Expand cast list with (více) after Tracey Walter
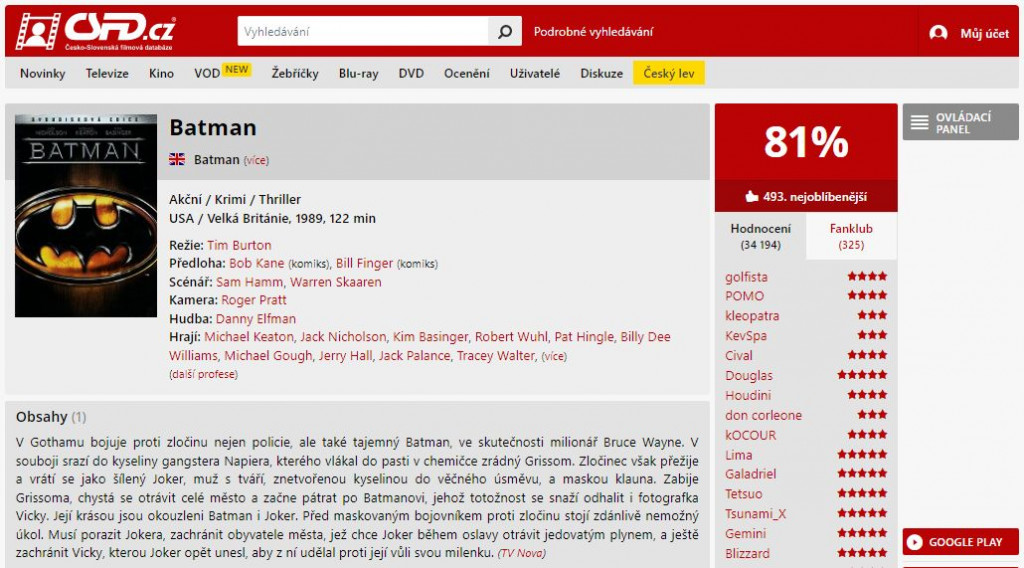The width and height of the screenshot is (1024, 568). [554, 356]
